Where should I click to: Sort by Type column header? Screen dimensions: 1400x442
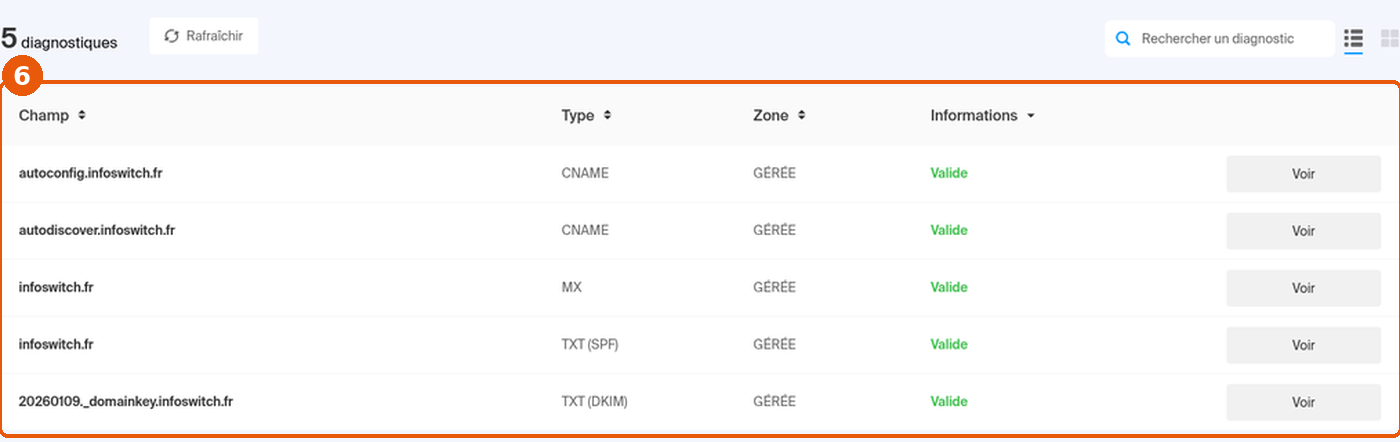[x=586, y=115]
